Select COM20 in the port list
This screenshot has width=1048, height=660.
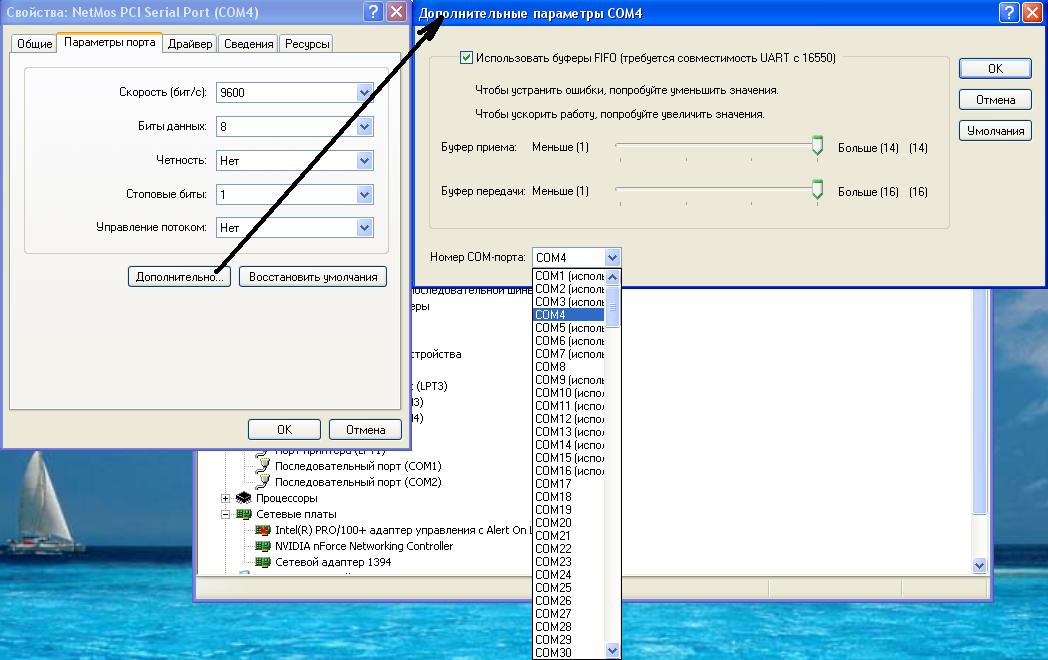click(x=569, y=522)
